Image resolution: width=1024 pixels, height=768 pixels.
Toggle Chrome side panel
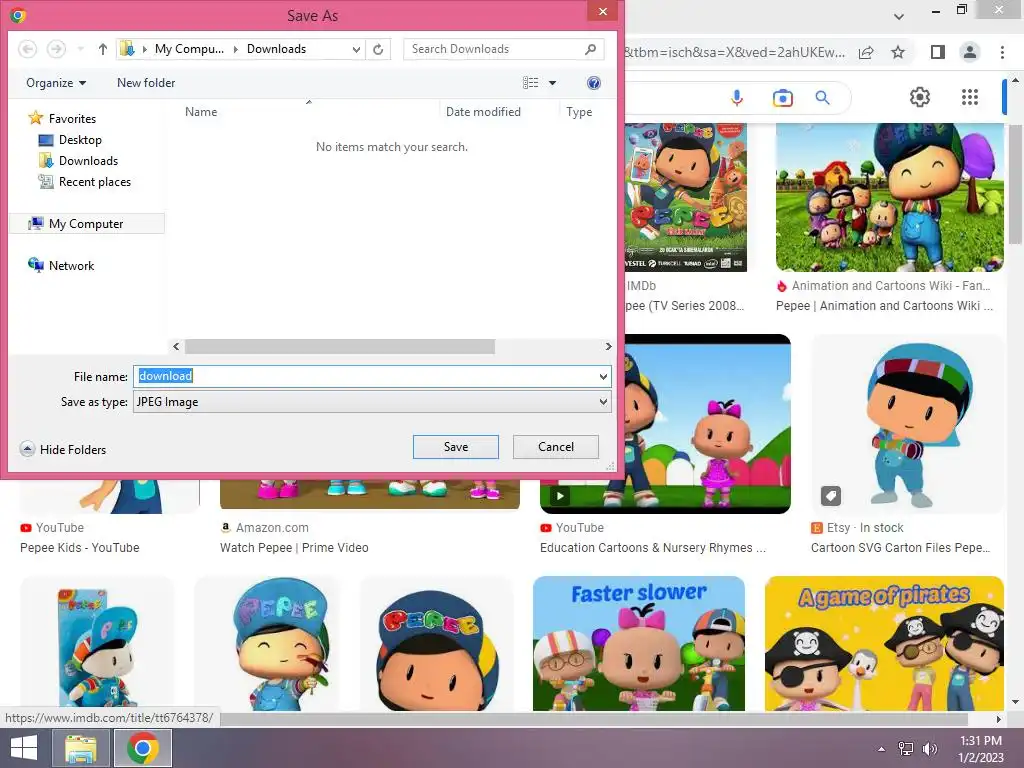(x=937, y=52)
